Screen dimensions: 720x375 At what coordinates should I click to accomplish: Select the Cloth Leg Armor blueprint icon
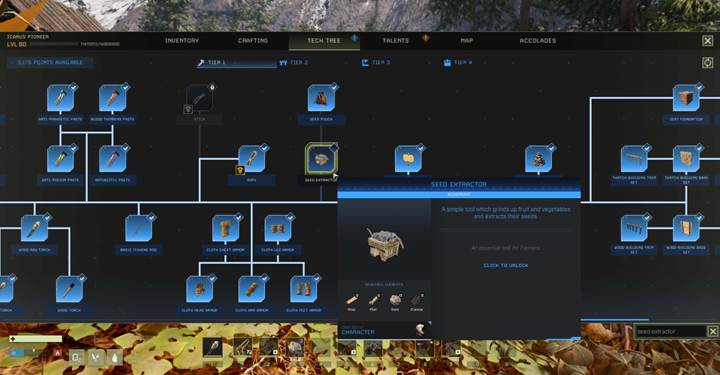pyautogui.click(x=277, y=228)
